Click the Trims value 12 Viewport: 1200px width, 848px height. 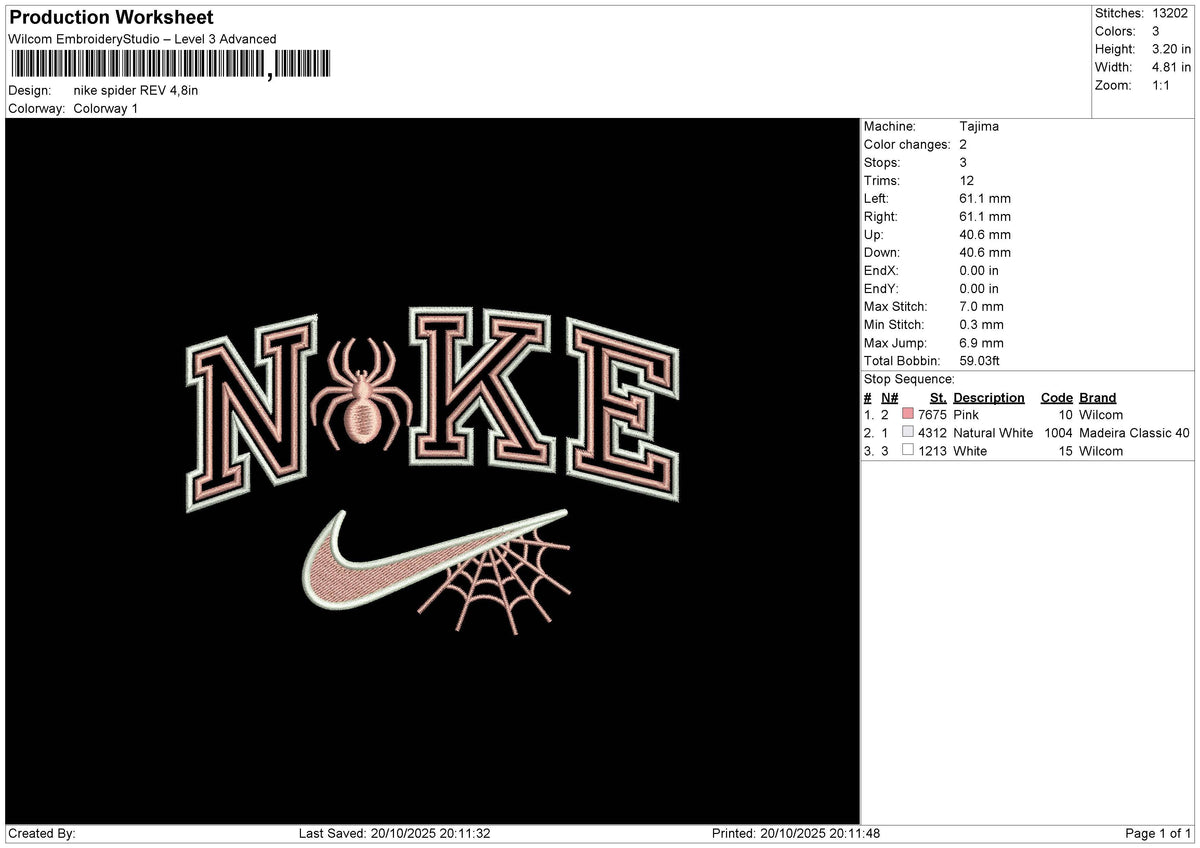pyautogui.click(x=966, y=181)
